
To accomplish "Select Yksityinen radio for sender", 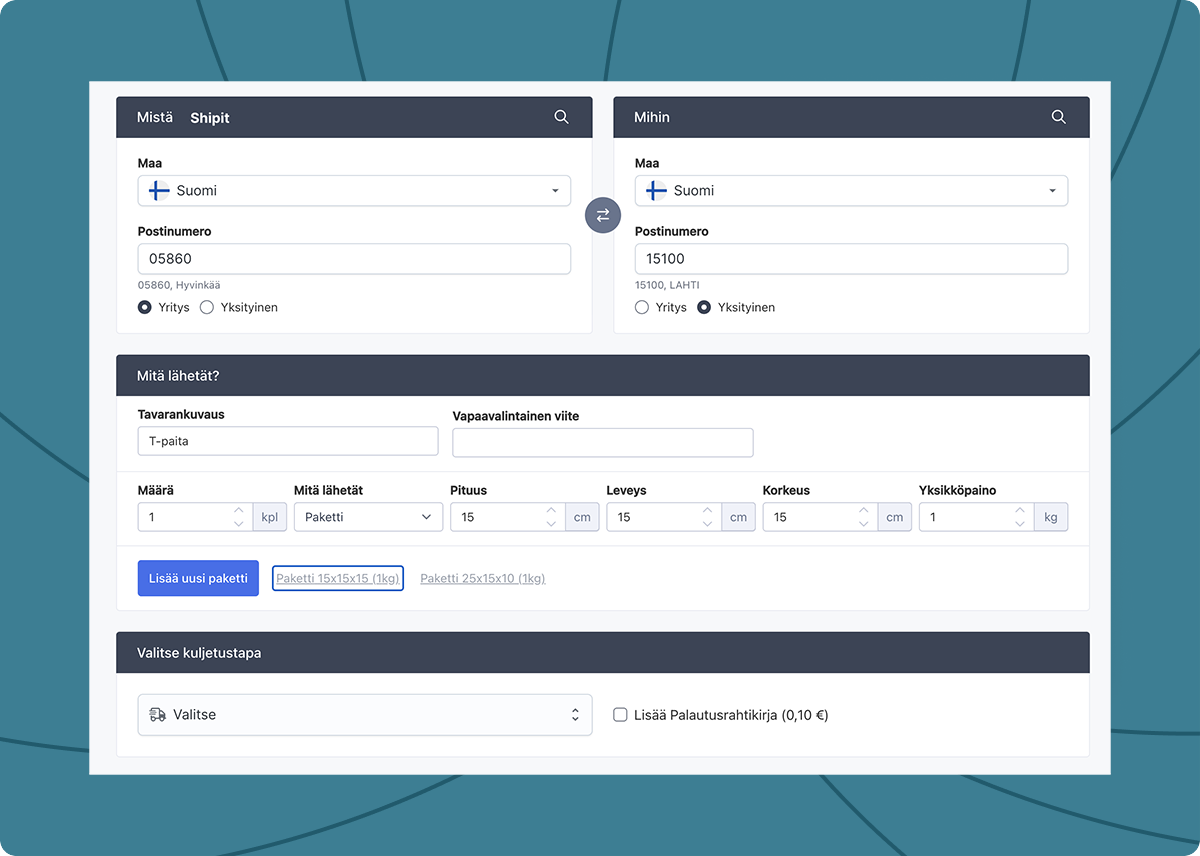I will (207, 308).
